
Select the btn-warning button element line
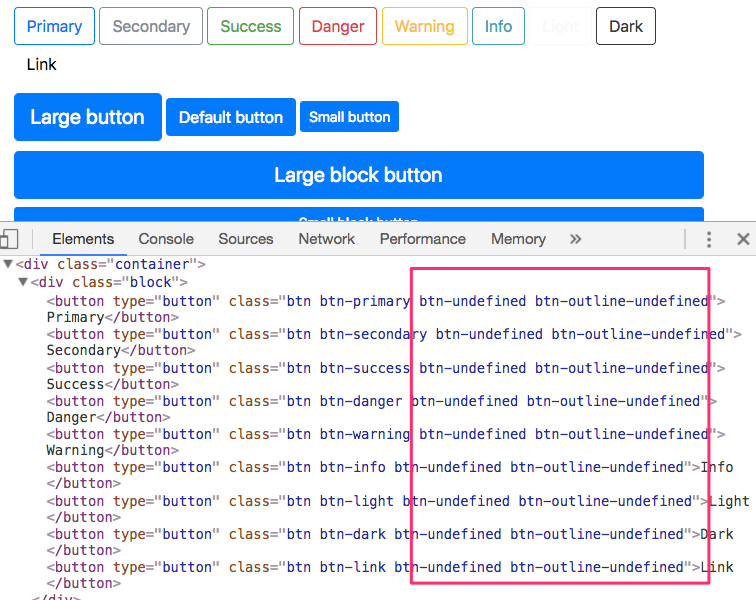386,434
